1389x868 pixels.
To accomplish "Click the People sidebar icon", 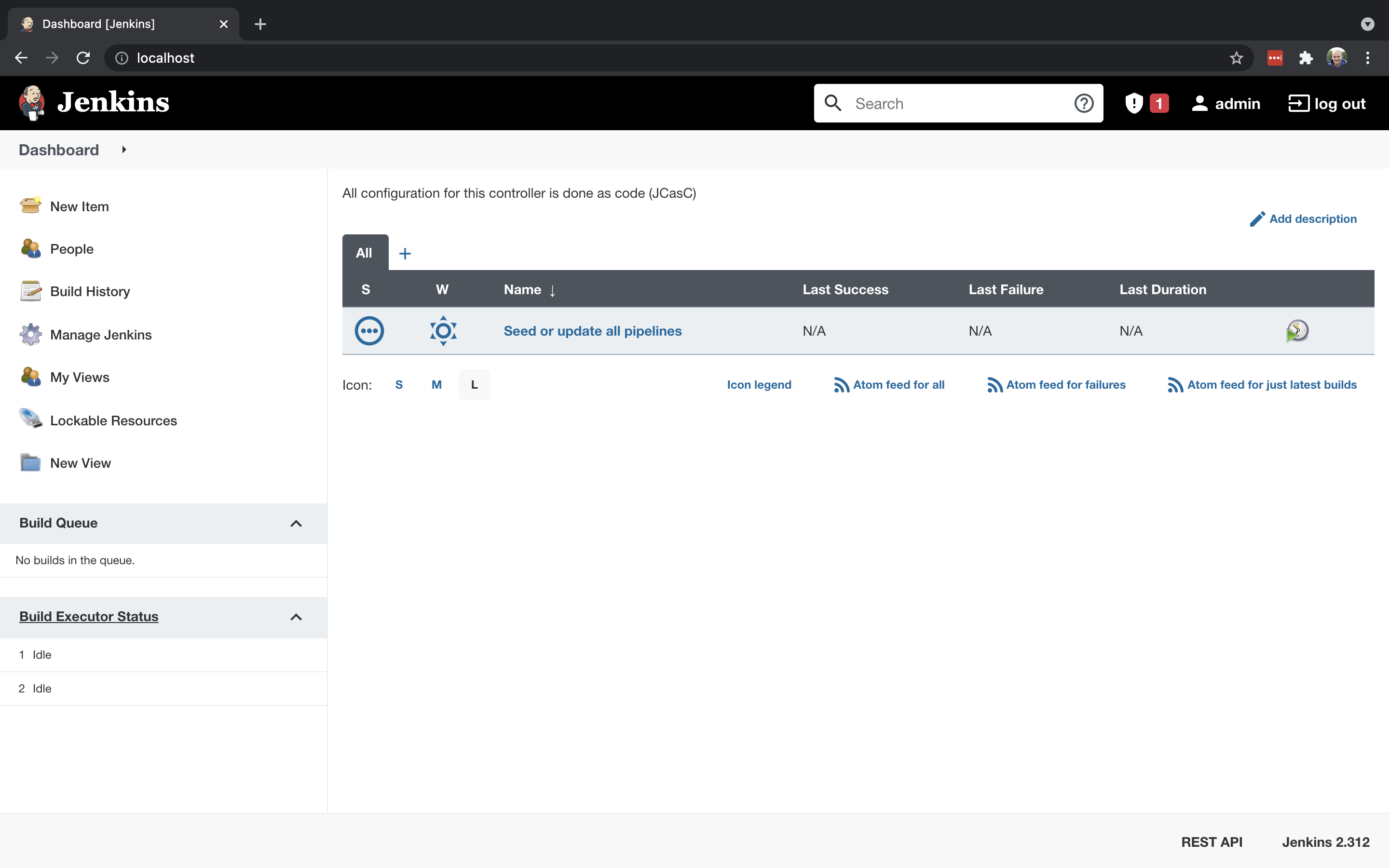I will [x=30, y=248].
